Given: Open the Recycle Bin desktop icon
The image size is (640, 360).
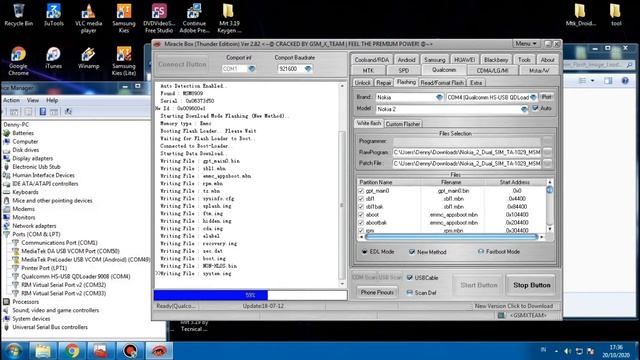Looking at the screenshot, I should (18, 15).
